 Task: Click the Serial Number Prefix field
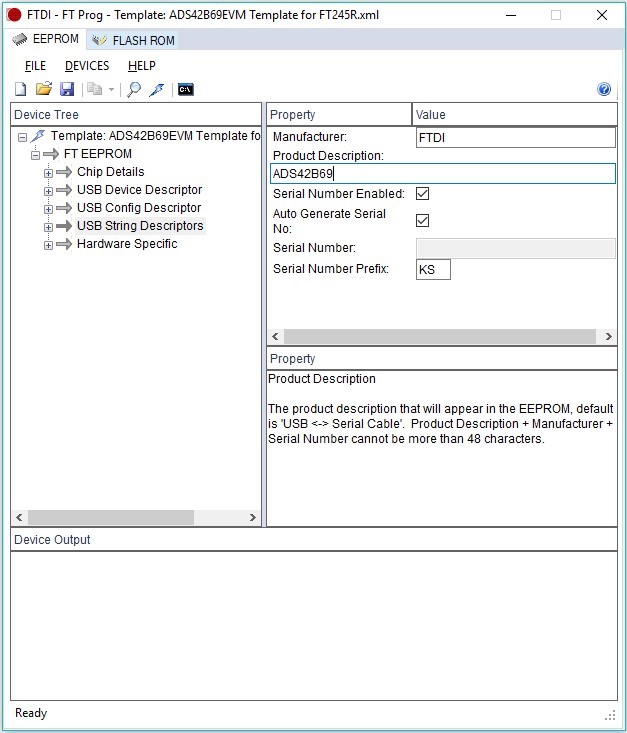[433, 270]
